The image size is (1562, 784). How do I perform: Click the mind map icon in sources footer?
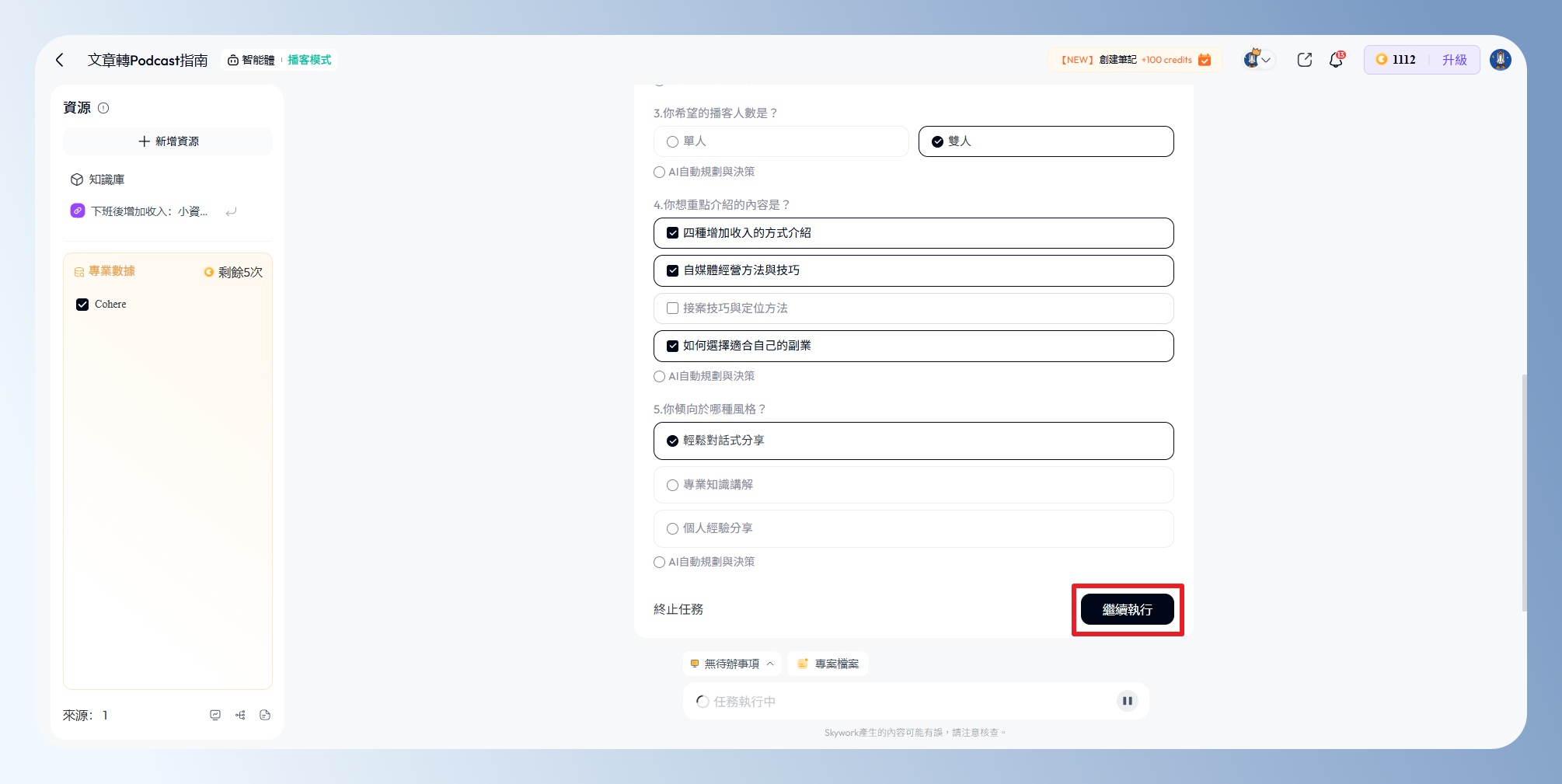(240, 715)
